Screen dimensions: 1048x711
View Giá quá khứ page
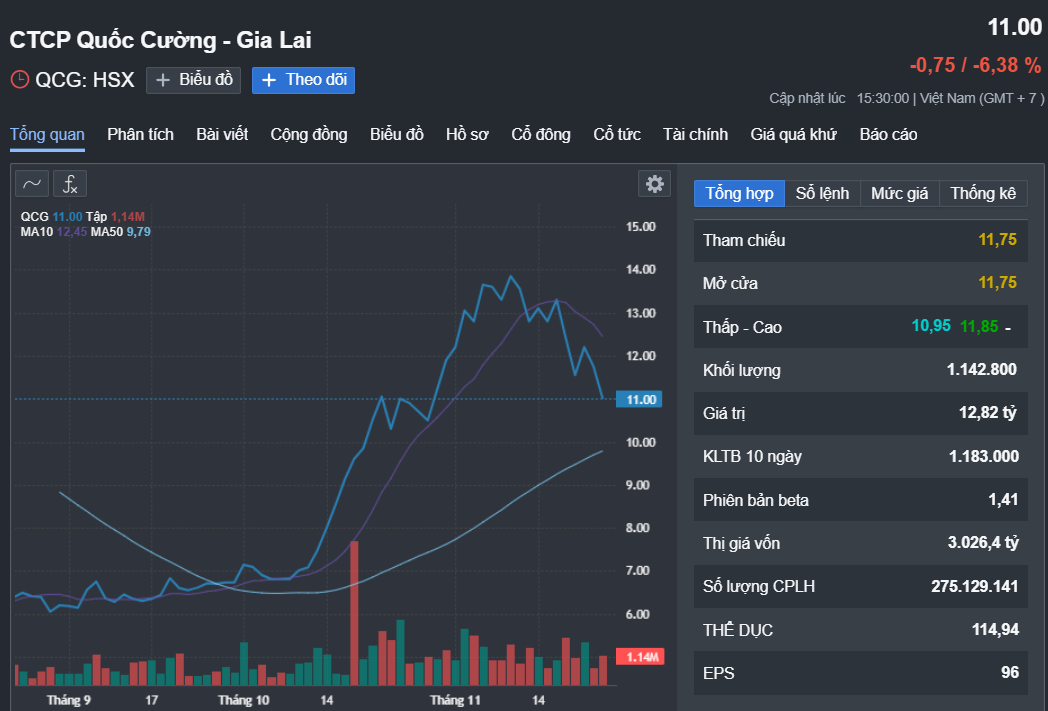(793, 134)
